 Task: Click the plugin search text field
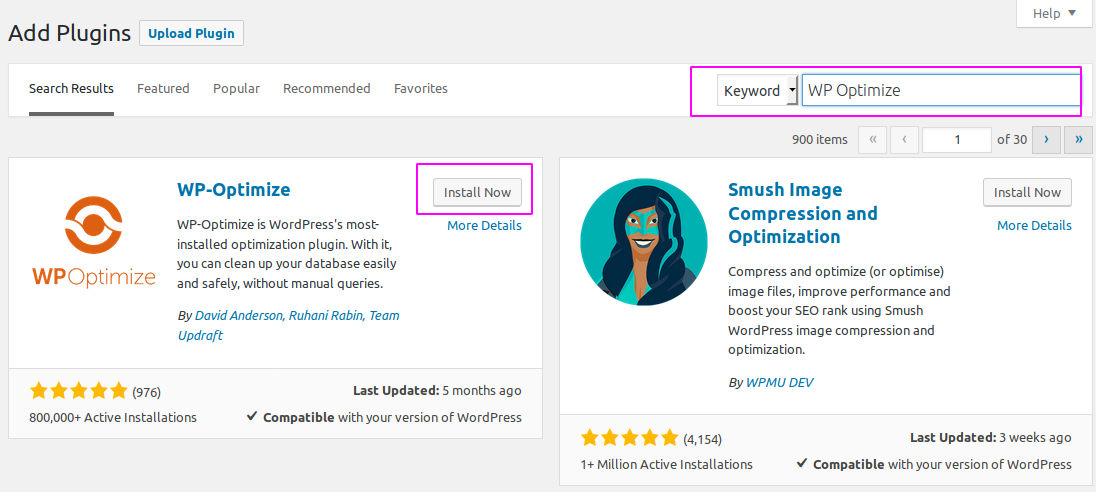940,90
